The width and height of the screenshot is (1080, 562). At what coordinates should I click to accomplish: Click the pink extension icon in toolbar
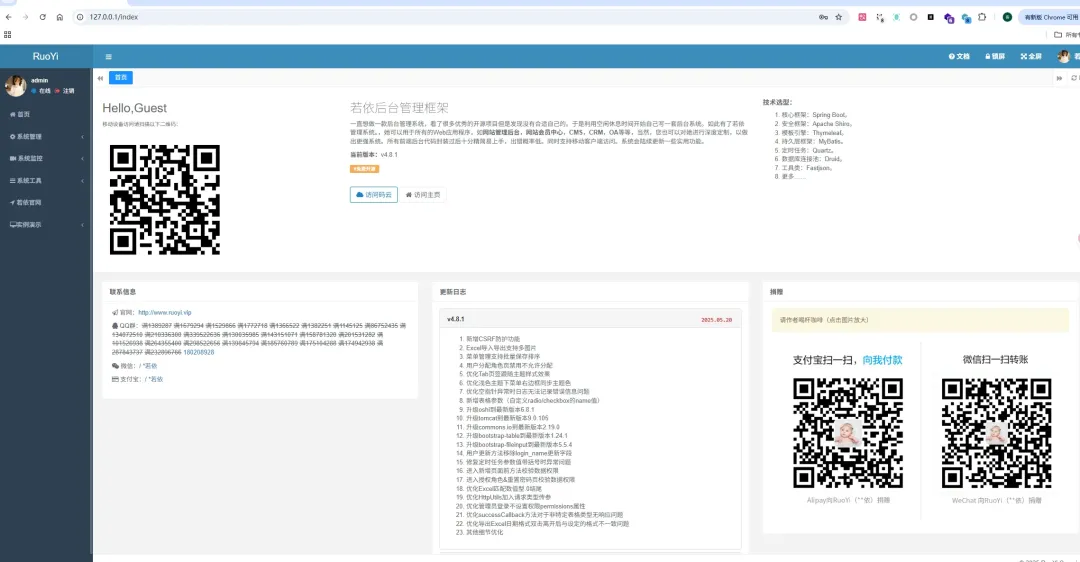click(862, 17)
